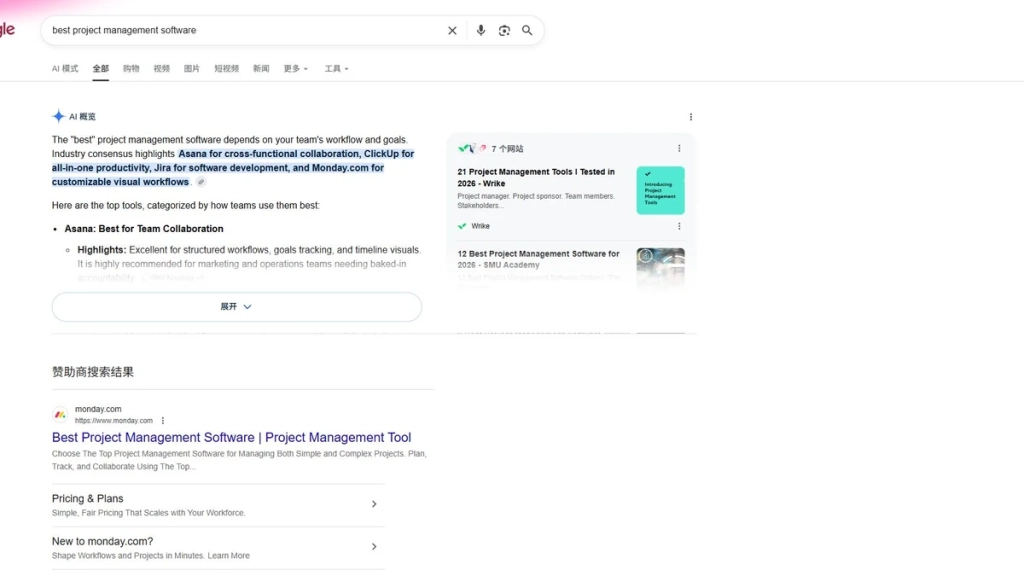Click the highlighted Asana cross-functional summary text
1024x576 pixels.
pyautogui.click(x=233, y=168)
